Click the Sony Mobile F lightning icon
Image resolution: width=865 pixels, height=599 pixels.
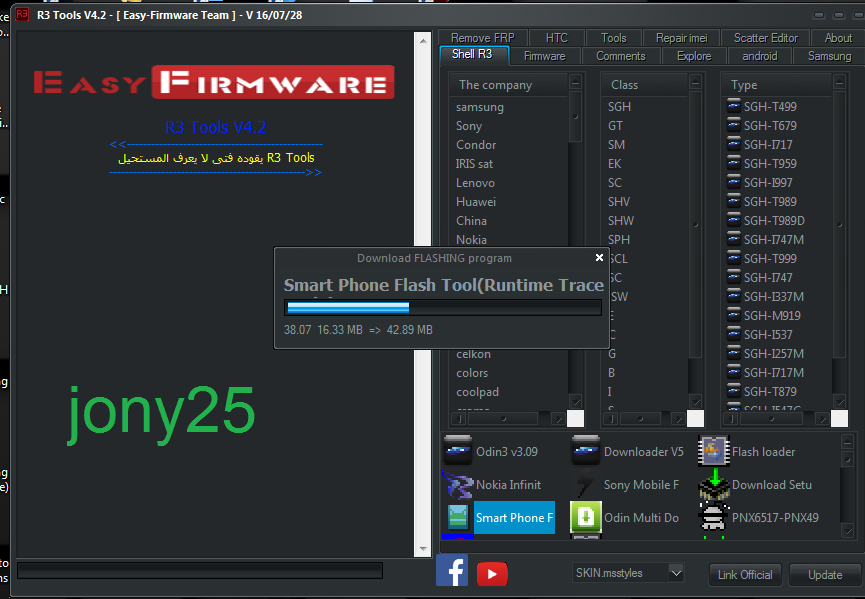(586, 485)
